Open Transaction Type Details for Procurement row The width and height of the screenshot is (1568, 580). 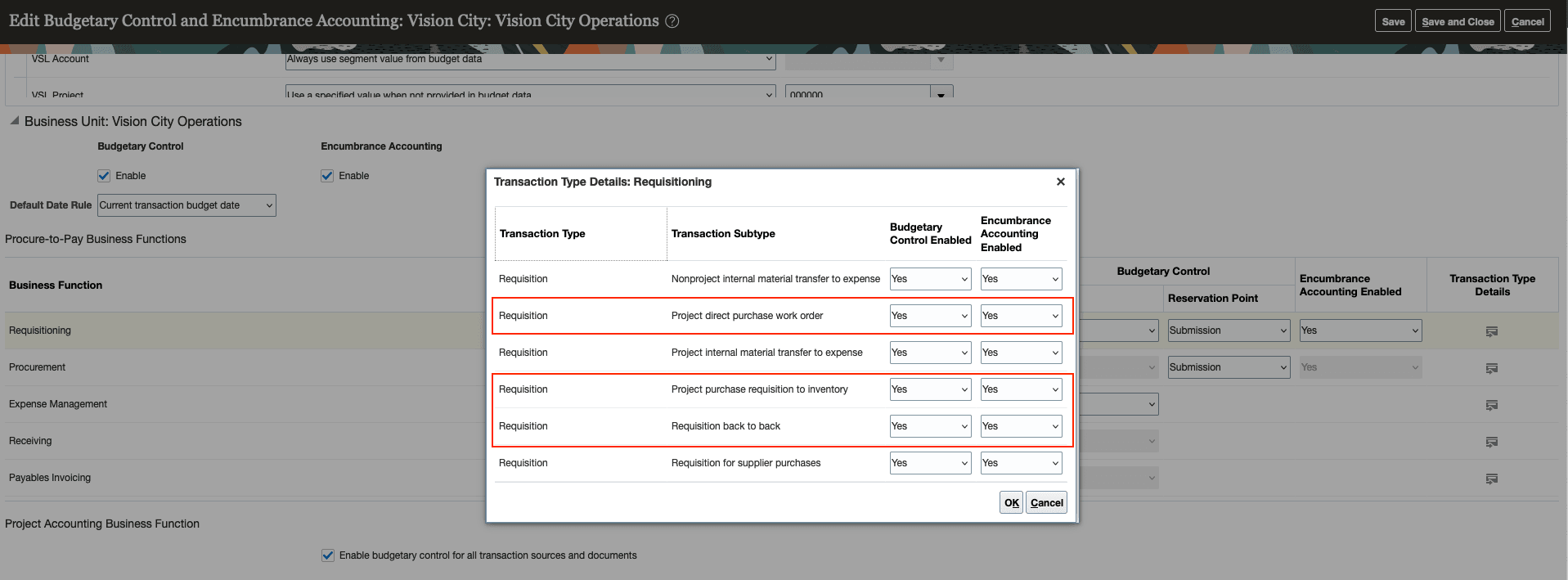(x=1492, y=368)
